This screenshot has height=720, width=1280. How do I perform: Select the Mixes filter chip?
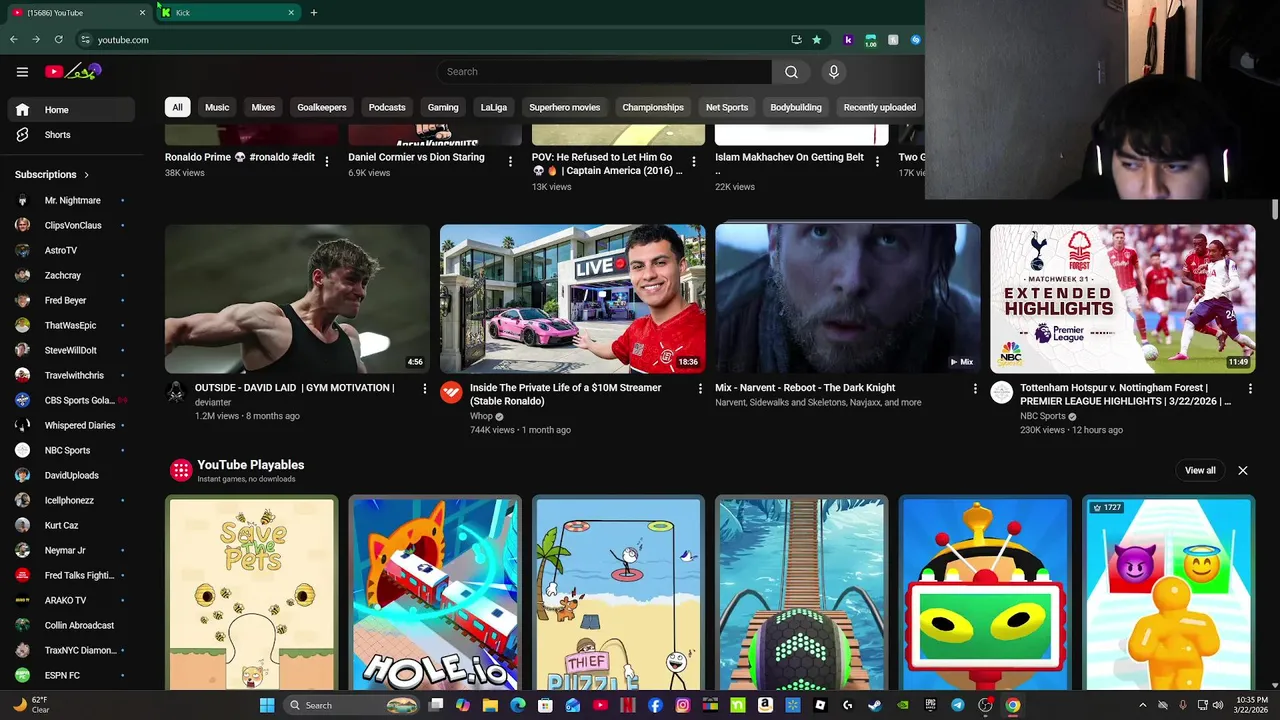(x=263, y=107)
